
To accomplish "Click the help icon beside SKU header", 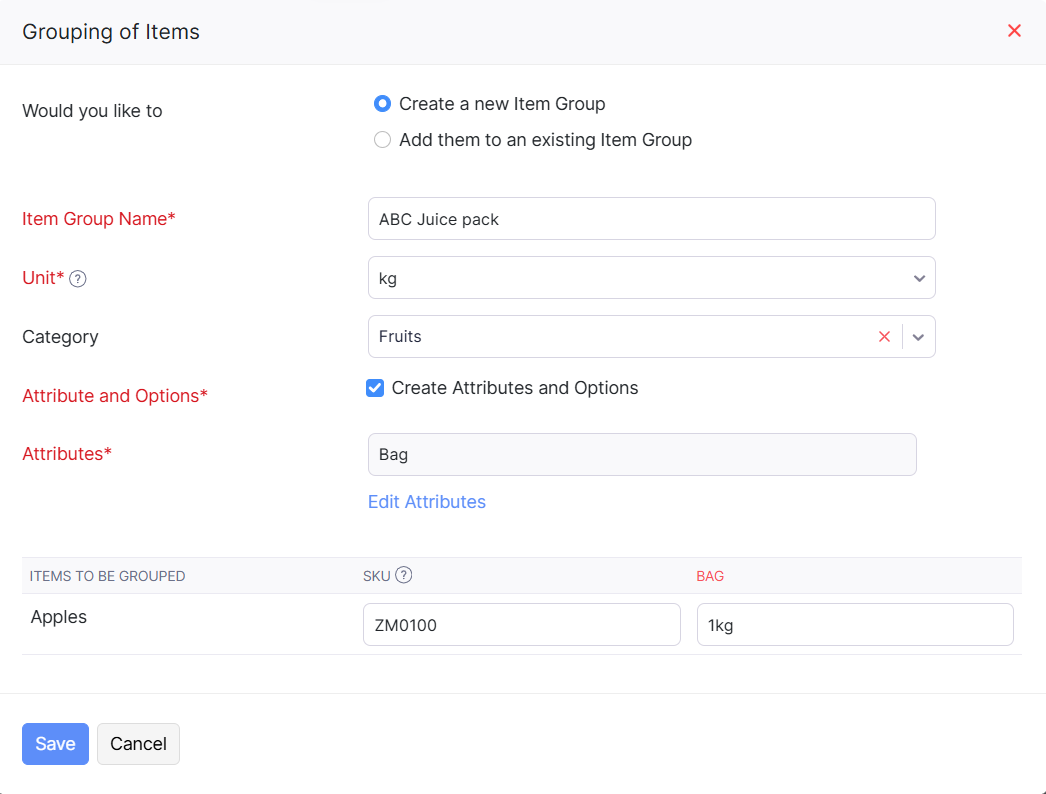I will coord(404,575).
